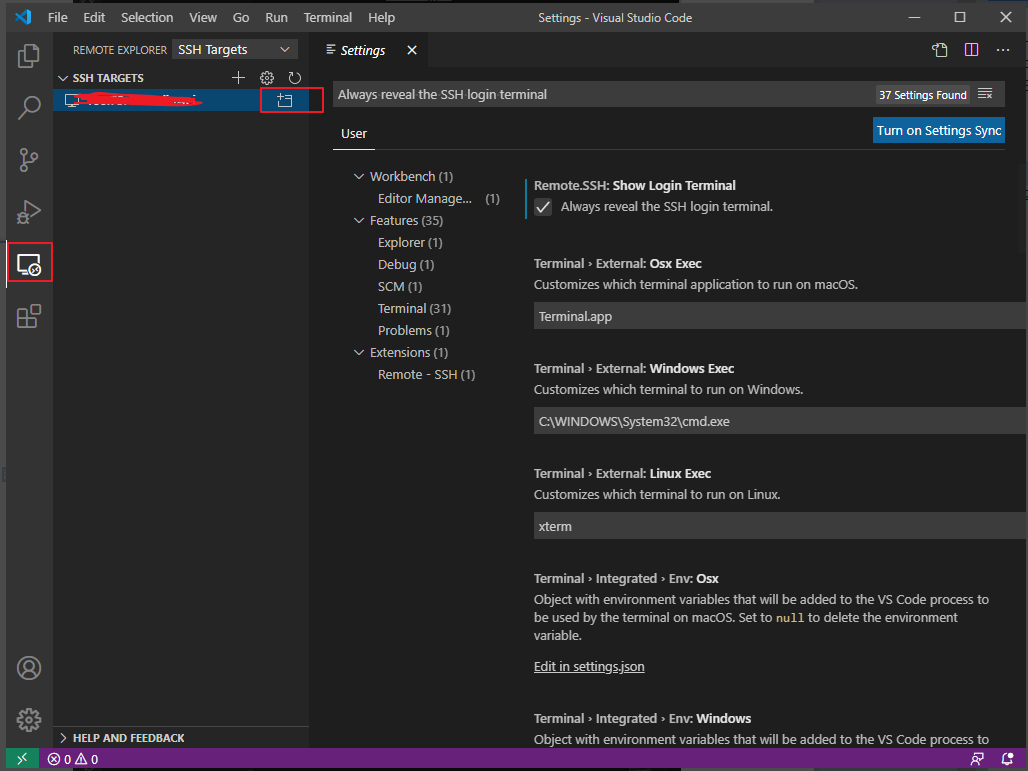Image resolution: width=1028 pixels, height=771 pixels.
Task: Open the Run and Debug view
Action: [x=29, y=212]
